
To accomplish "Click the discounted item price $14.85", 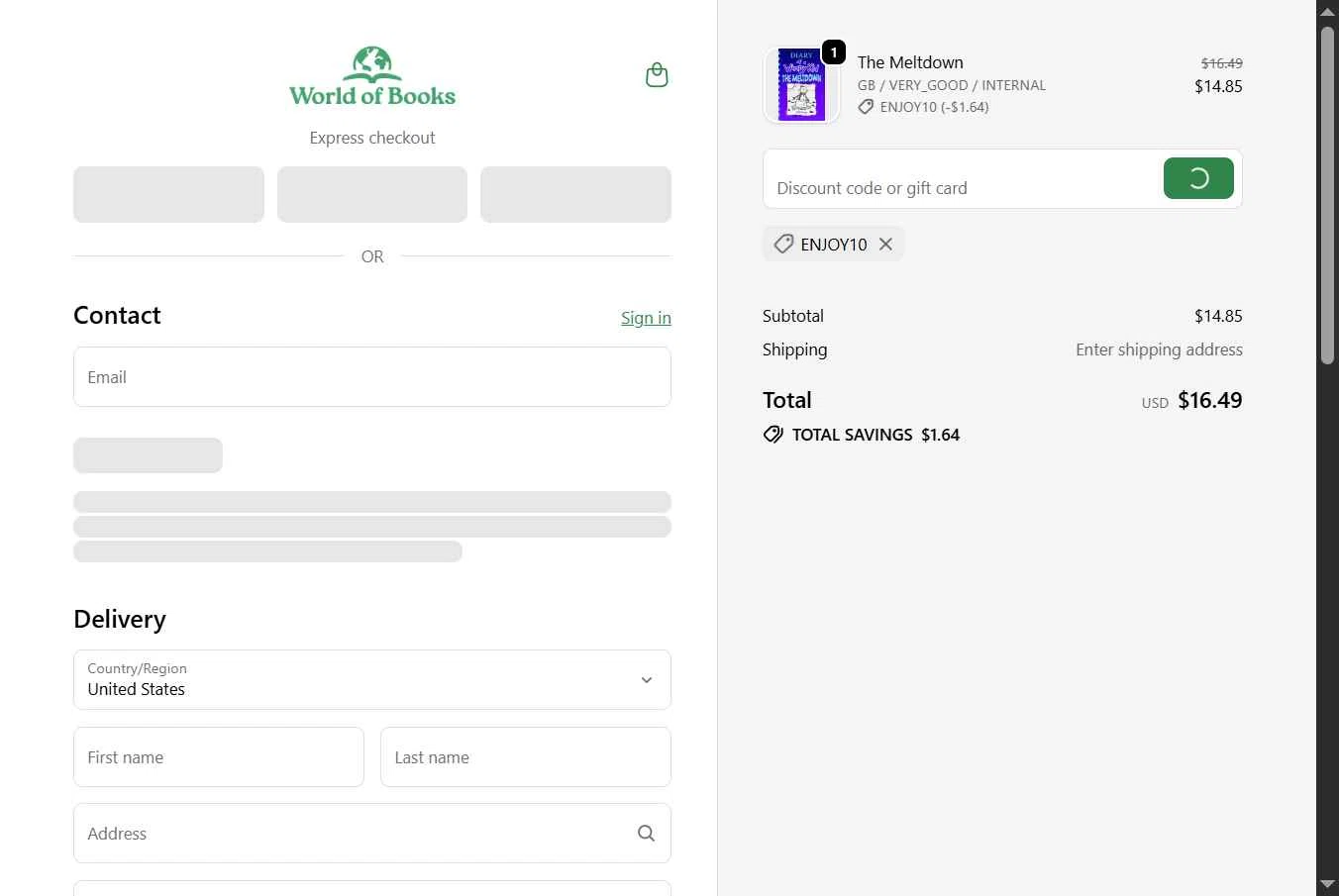I will pyautogui.click(x=1218, y=86).
